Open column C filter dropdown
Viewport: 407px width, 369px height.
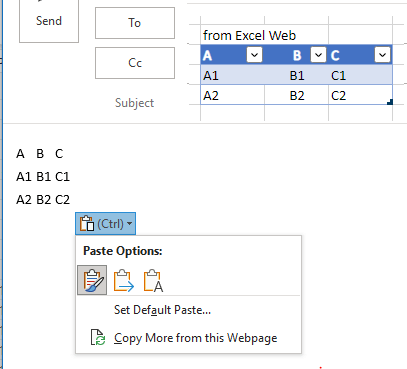(x=382, y=55)
